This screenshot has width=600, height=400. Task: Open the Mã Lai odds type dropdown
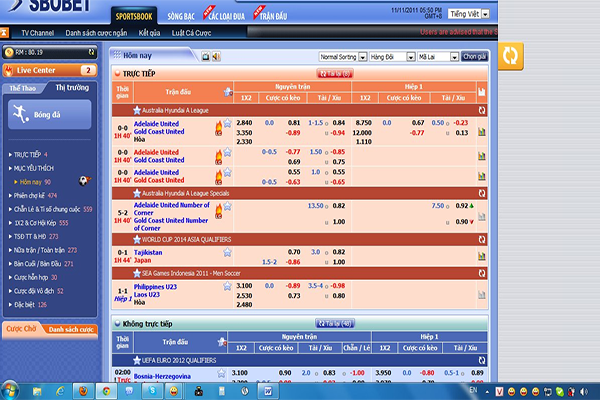438,57
